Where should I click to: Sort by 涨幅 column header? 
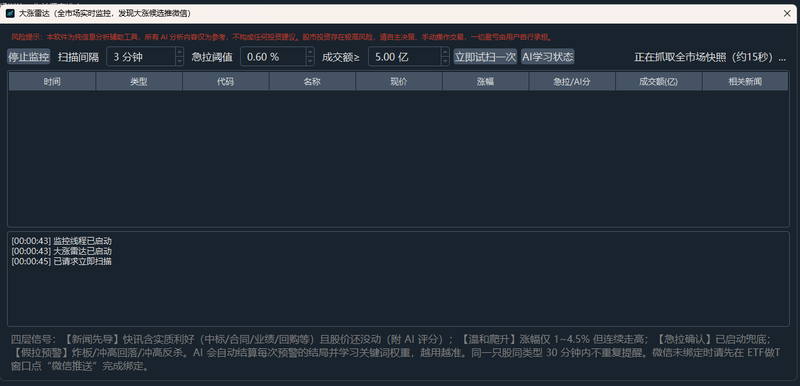pos(486,81)
